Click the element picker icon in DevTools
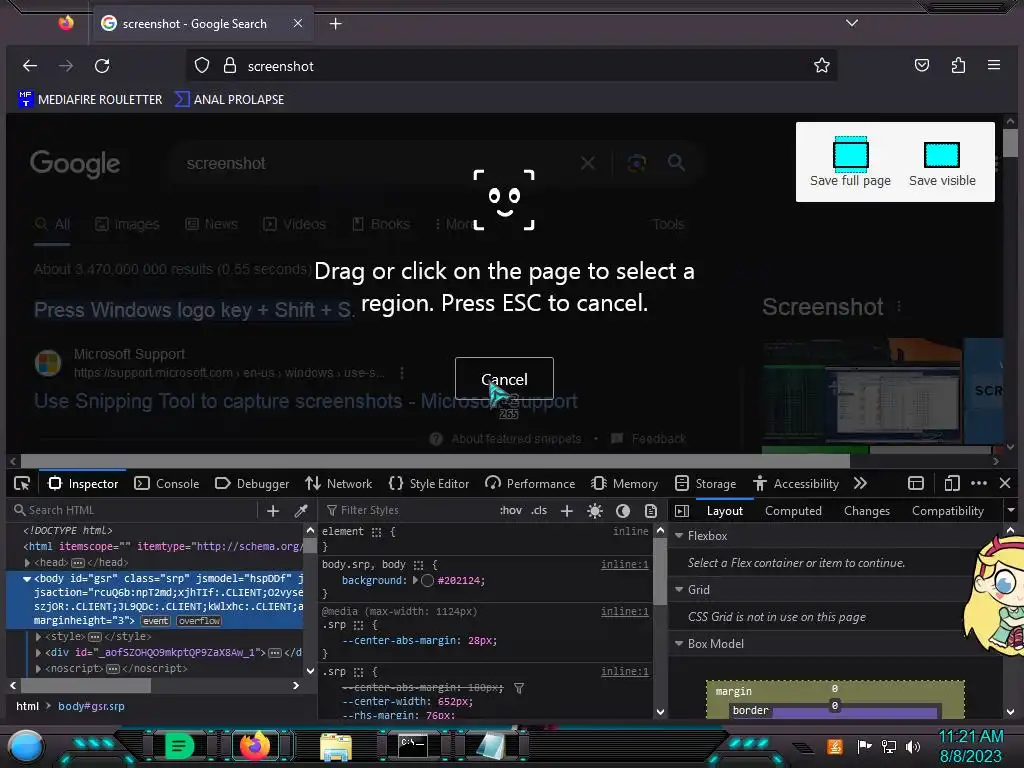1024x768 pixels. pos(22,483)
